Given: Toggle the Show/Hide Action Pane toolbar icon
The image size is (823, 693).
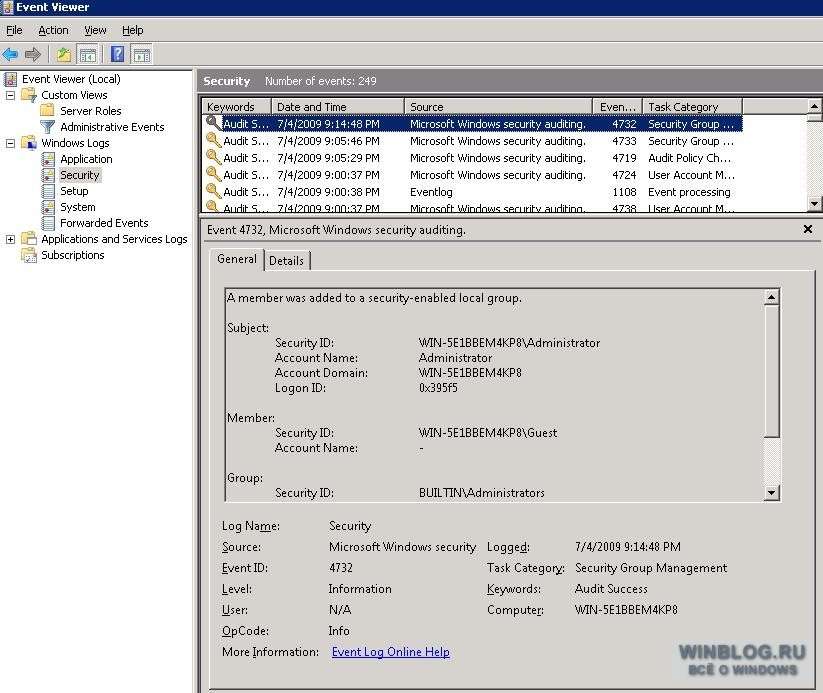Looking at the screenshot, I should pos(142,54).
